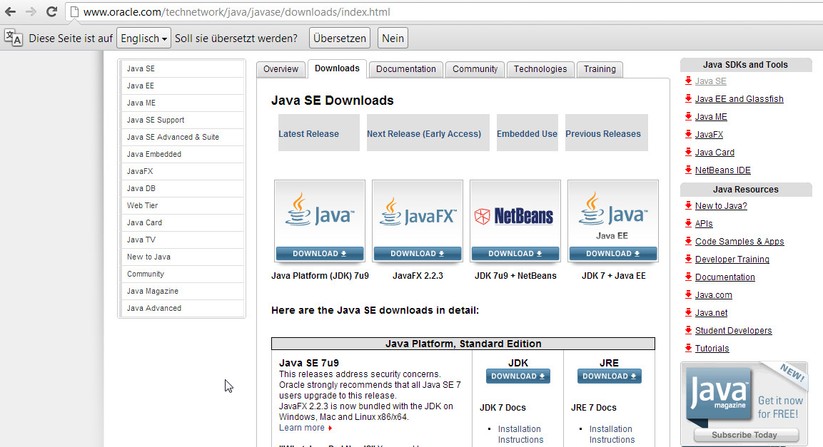Click the browser forward arrow
The height and width of the screenshot is (447, 823).
30,12
